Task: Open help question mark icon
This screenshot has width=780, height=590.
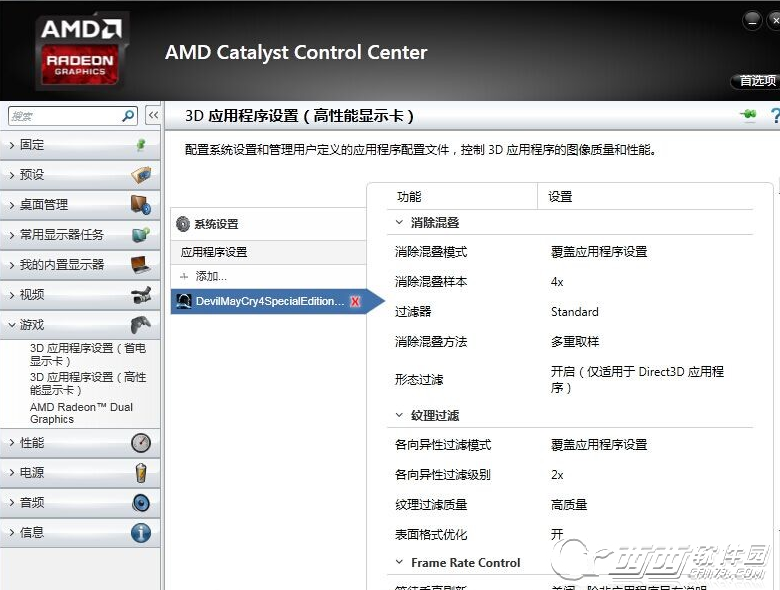Action: click(775, 115)
